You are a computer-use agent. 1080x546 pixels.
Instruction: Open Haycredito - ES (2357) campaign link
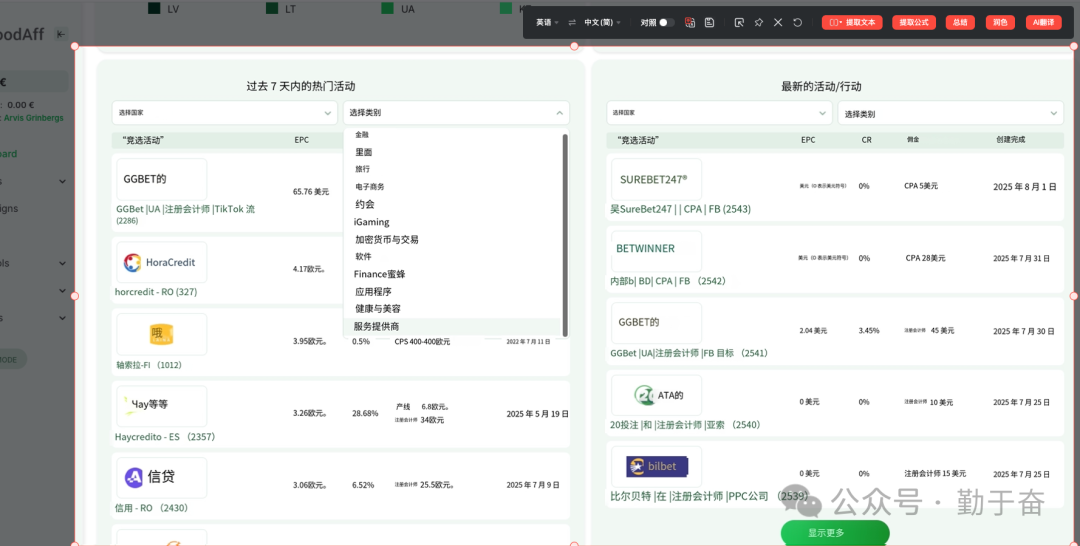pos(165,437)
